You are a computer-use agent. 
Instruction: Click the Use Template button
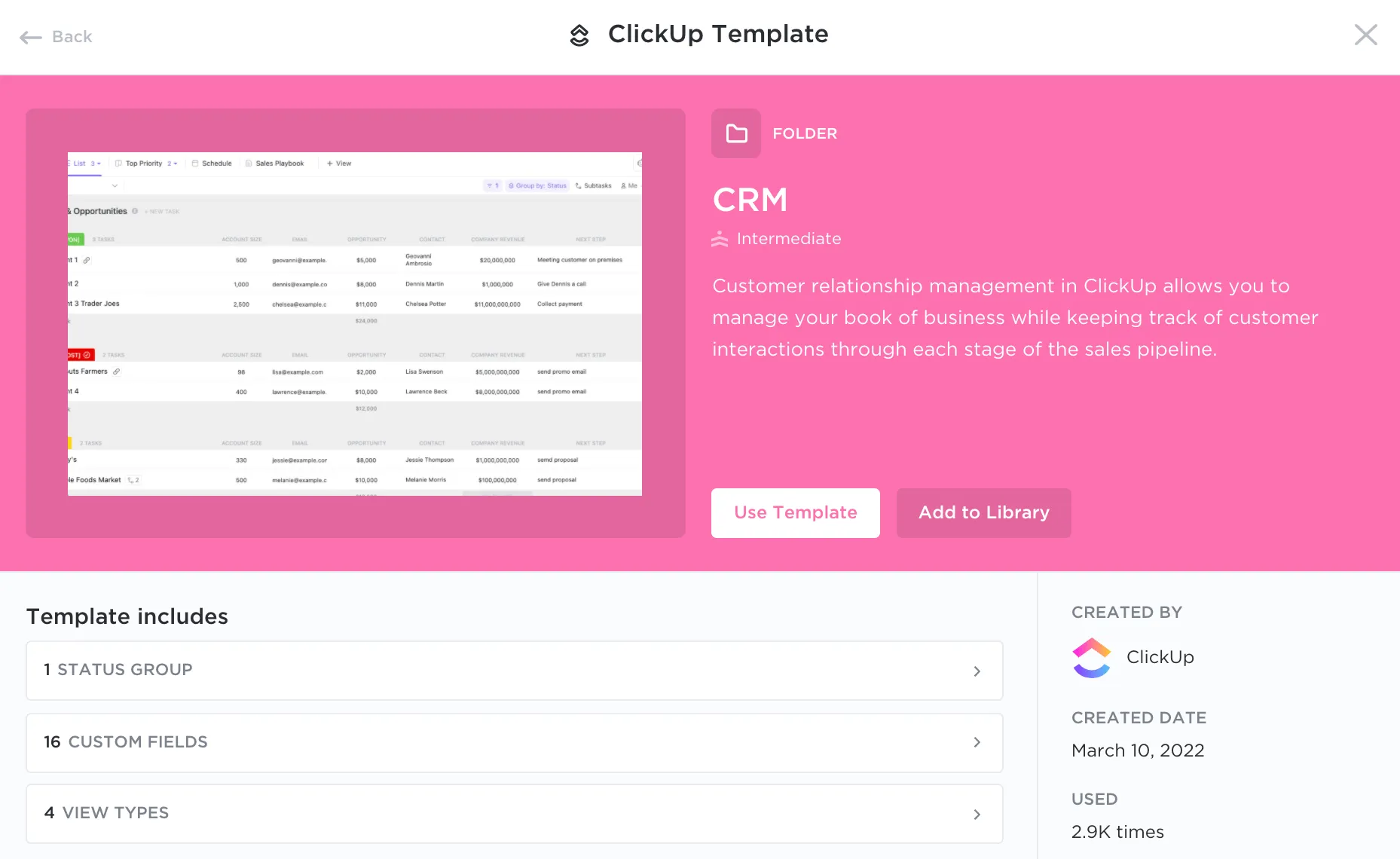point(796,513)
